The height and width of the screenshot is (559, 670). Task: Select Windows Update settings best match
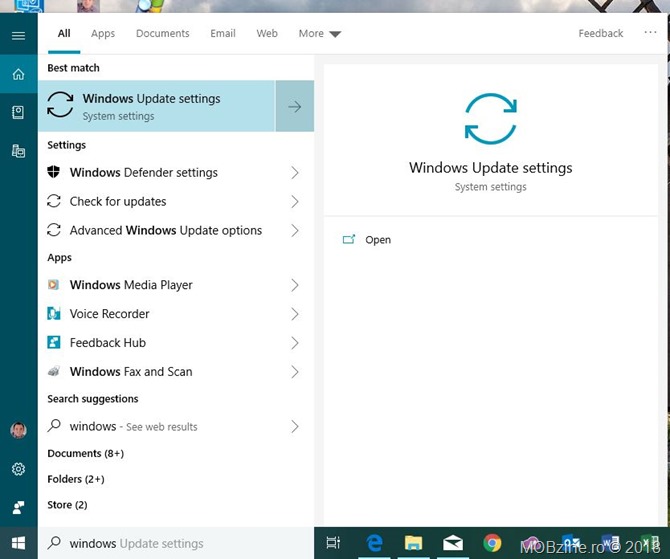[156, 106]
